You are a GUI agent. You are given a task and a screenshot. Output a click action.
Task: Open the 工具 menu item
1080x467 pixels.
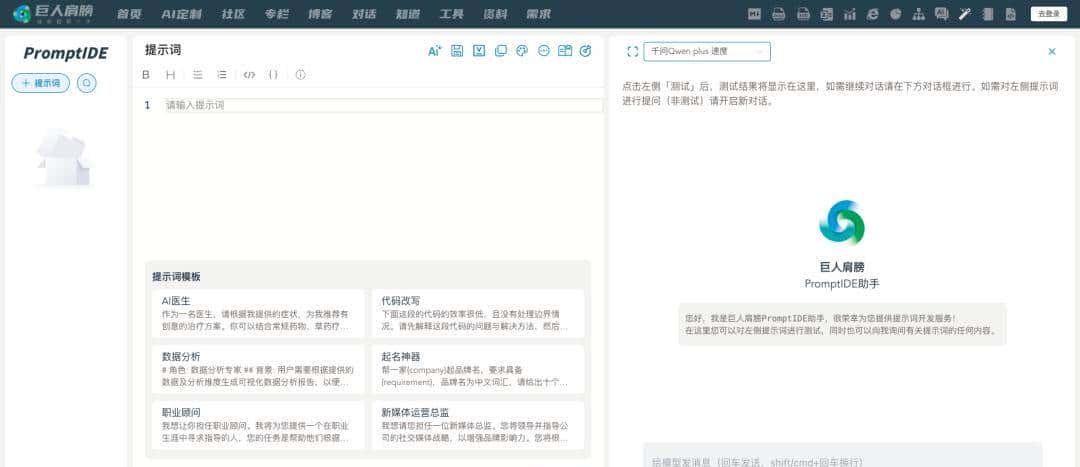click(451, 14)
